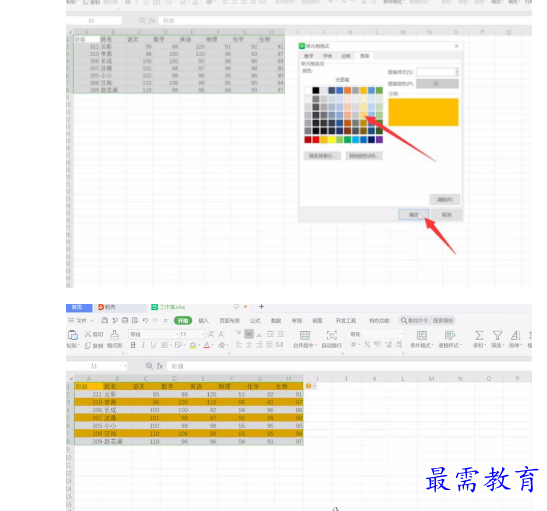Click the yellow Fill color bucket icon

[193, 345]
